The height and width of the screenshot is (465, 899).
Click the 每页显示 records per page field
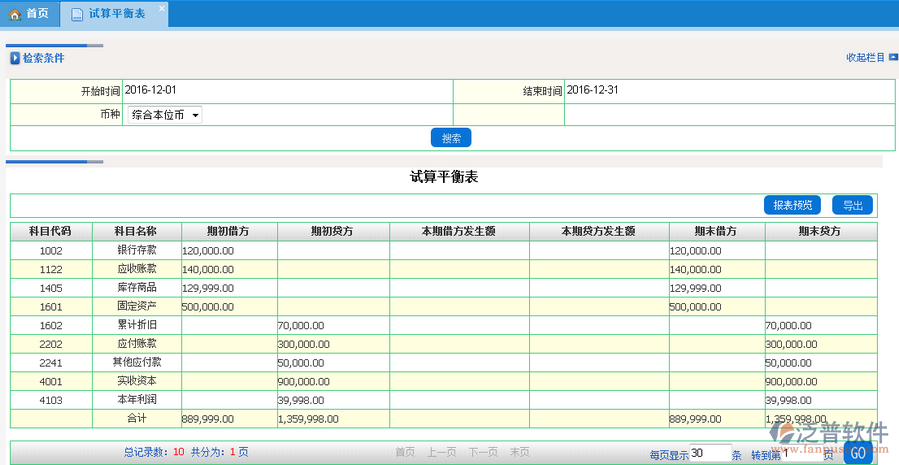pyautogui.click(x=708, y=453)
